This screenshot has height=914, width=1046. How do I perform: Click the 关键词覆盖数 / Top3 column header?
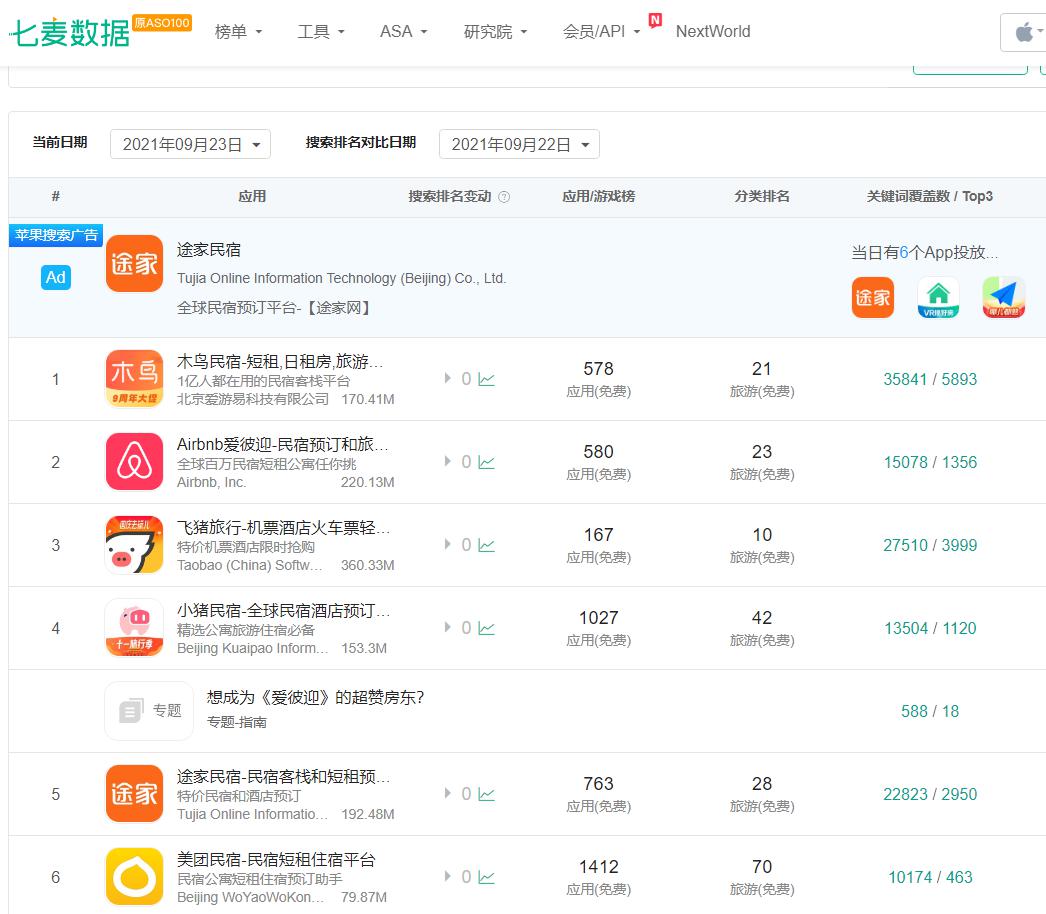[930, 196]
